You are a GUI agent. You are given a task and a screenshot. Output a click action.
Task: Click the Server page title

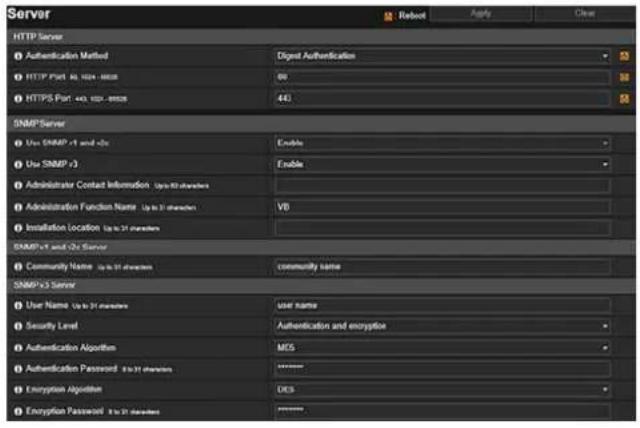pos(29,14)
